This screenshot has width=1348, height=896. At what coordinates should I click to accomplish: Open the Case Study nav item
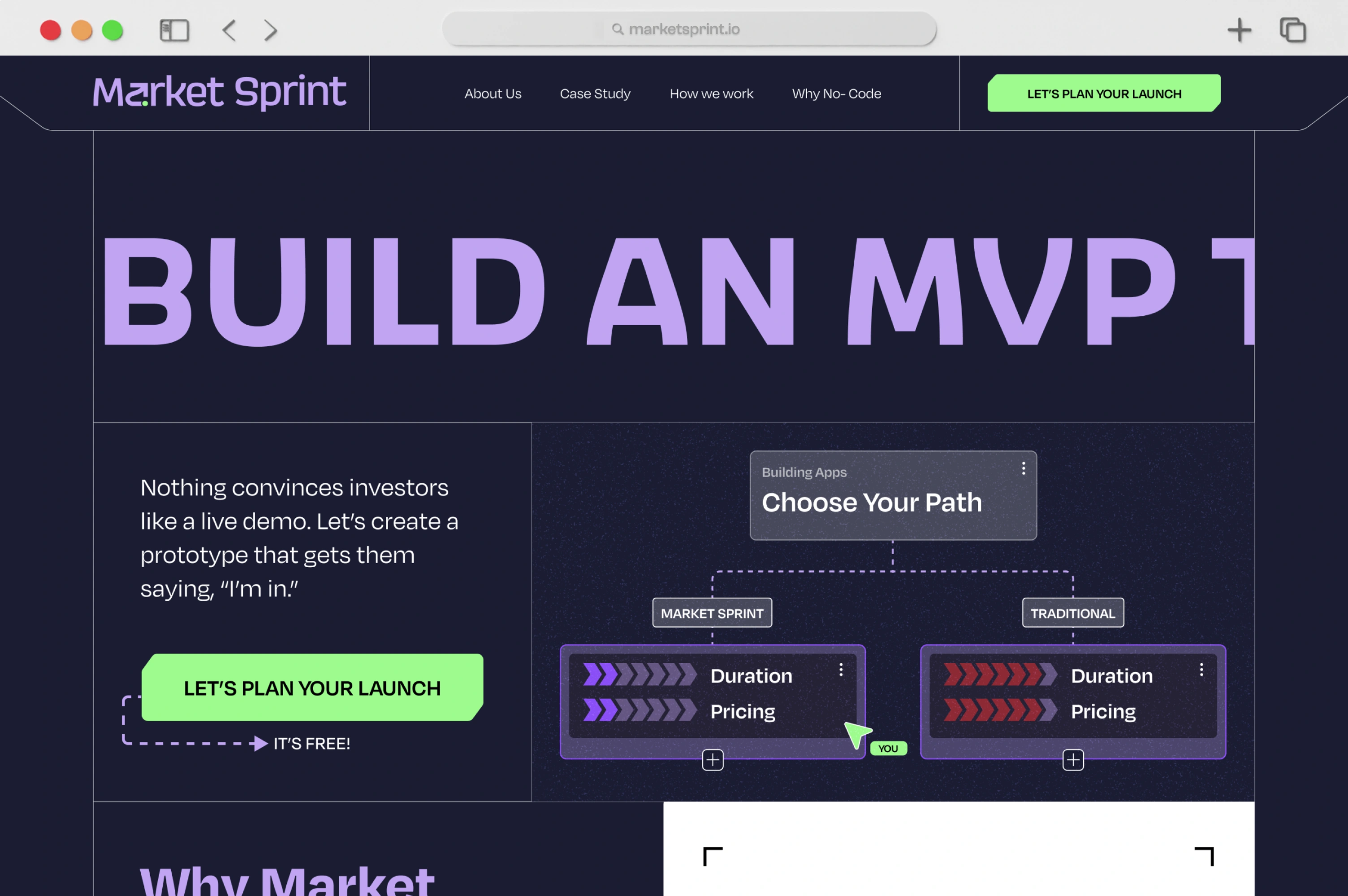(x=595, y=94)
